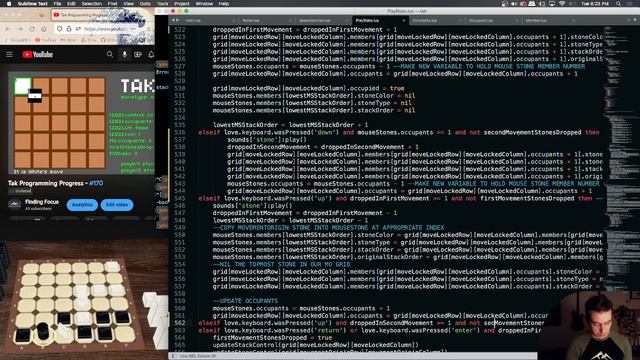Click browser forward arrow button
The width and height of the screenshot is (640, 360).
(x=20, y=29)
